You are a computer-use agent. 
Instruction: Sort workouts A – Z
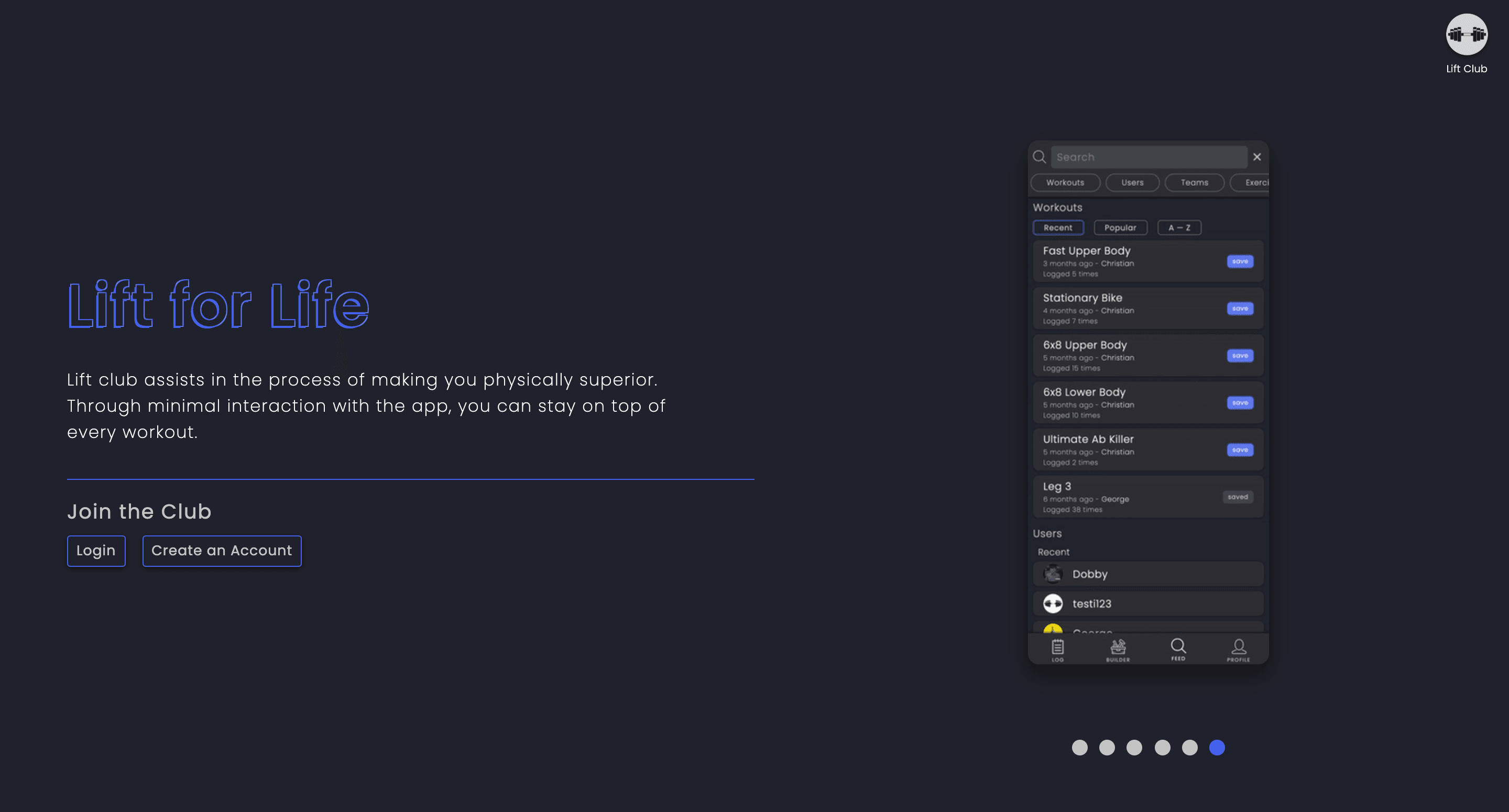(x=1179, y=228)
